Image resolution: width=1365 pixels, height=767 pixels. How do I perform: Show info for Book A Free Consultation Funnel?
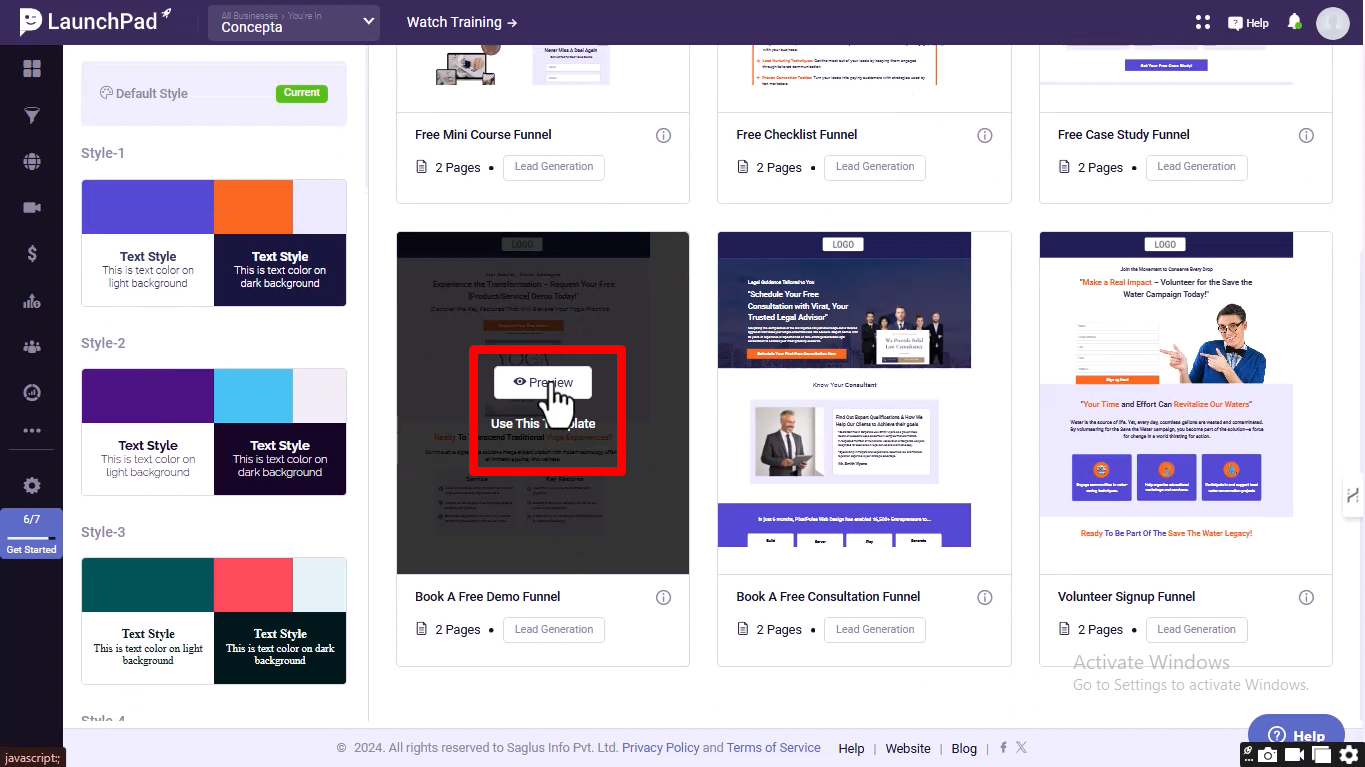pos(984,597)
